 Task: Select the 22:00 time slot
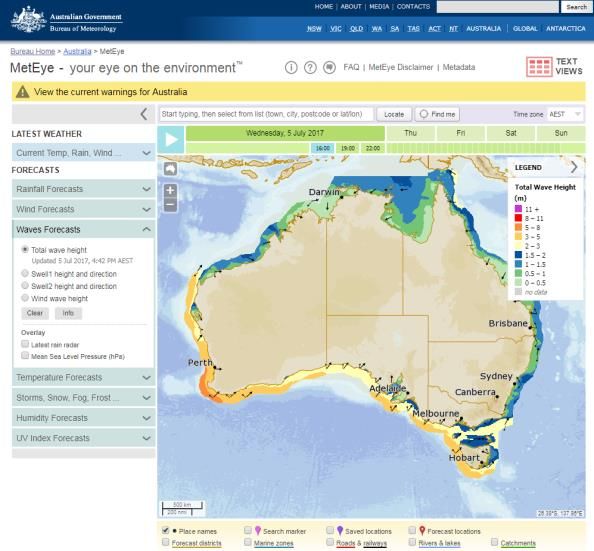[x=373, y=148]
